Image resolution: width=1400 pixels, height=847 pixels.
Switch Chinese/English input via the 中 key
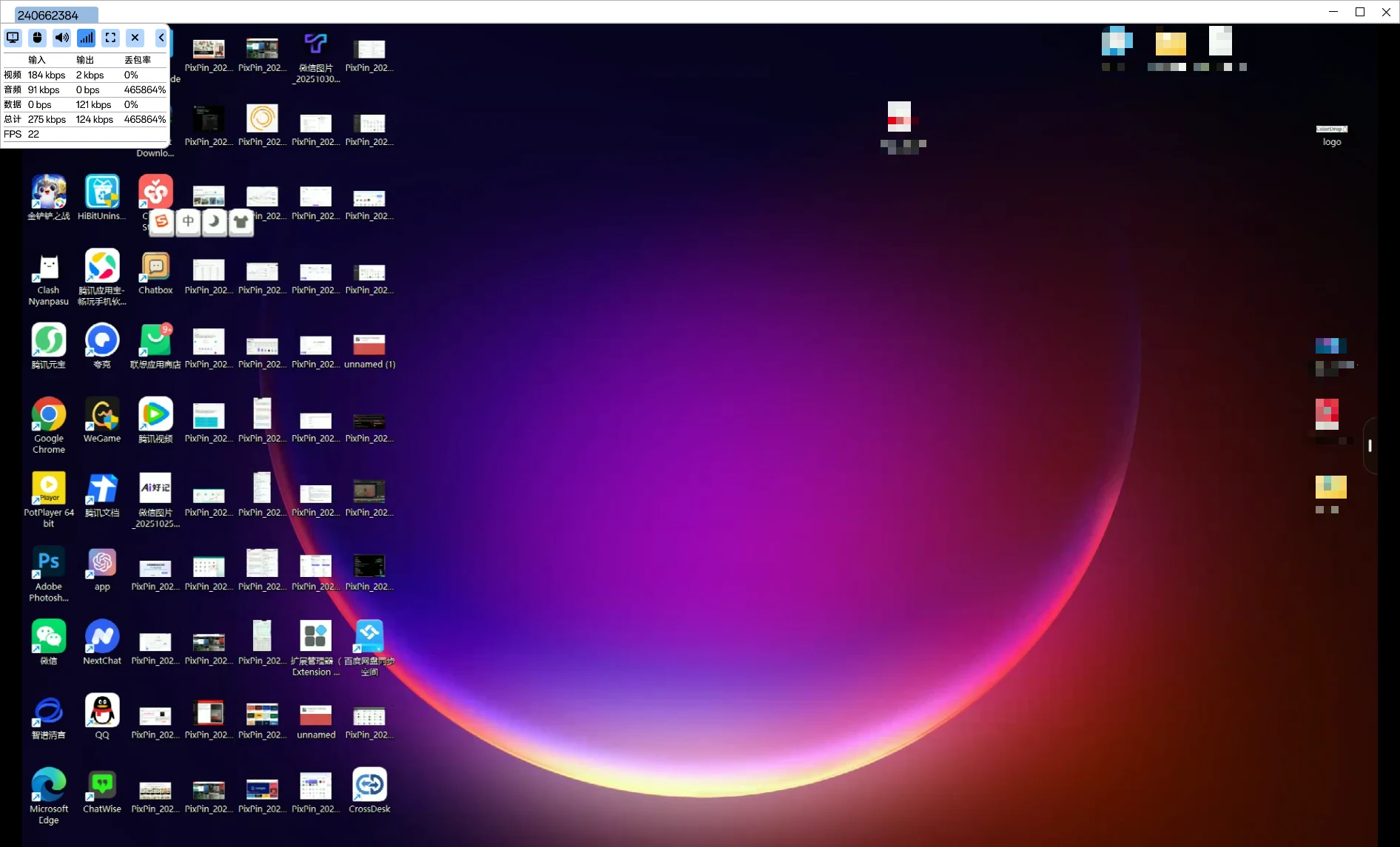click(x=187, y=222)
